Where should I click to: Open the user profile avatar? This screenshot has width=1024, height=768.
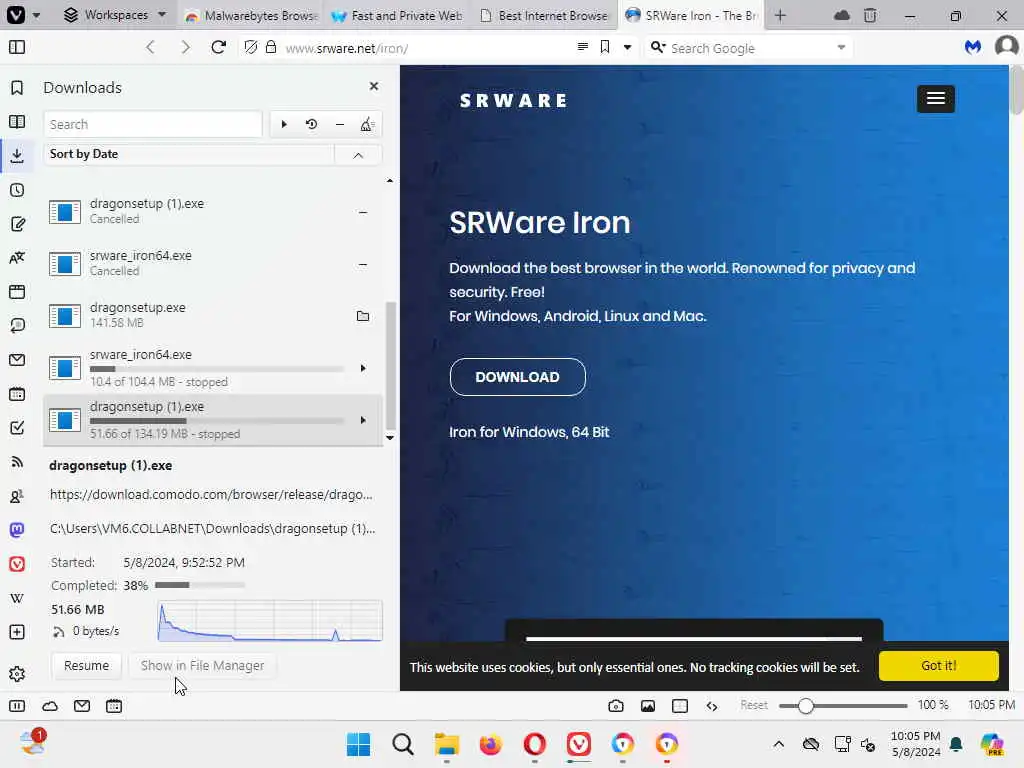(1006, 46)
